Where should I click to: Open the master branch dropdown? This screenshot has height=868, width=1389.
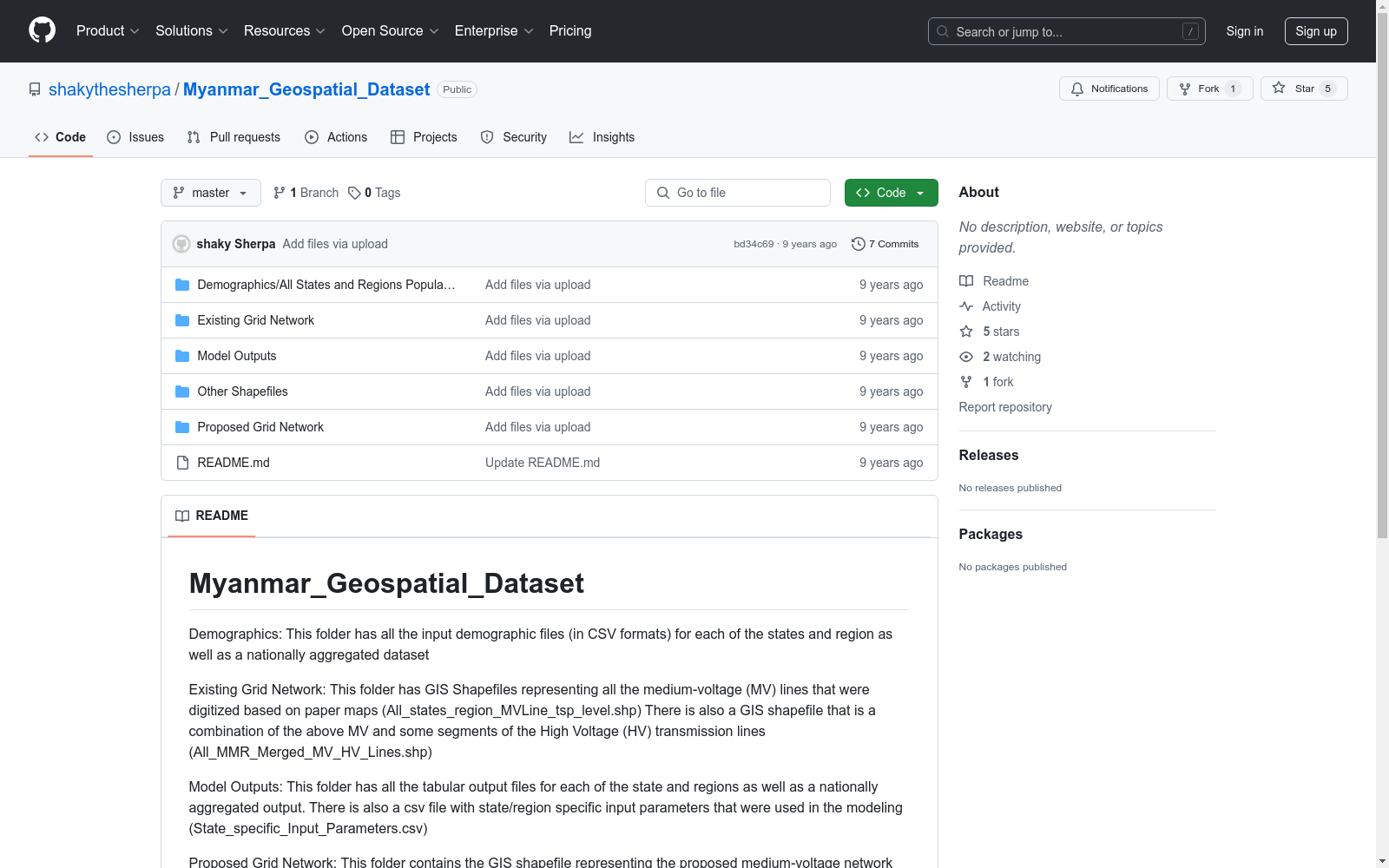(210, 193)
